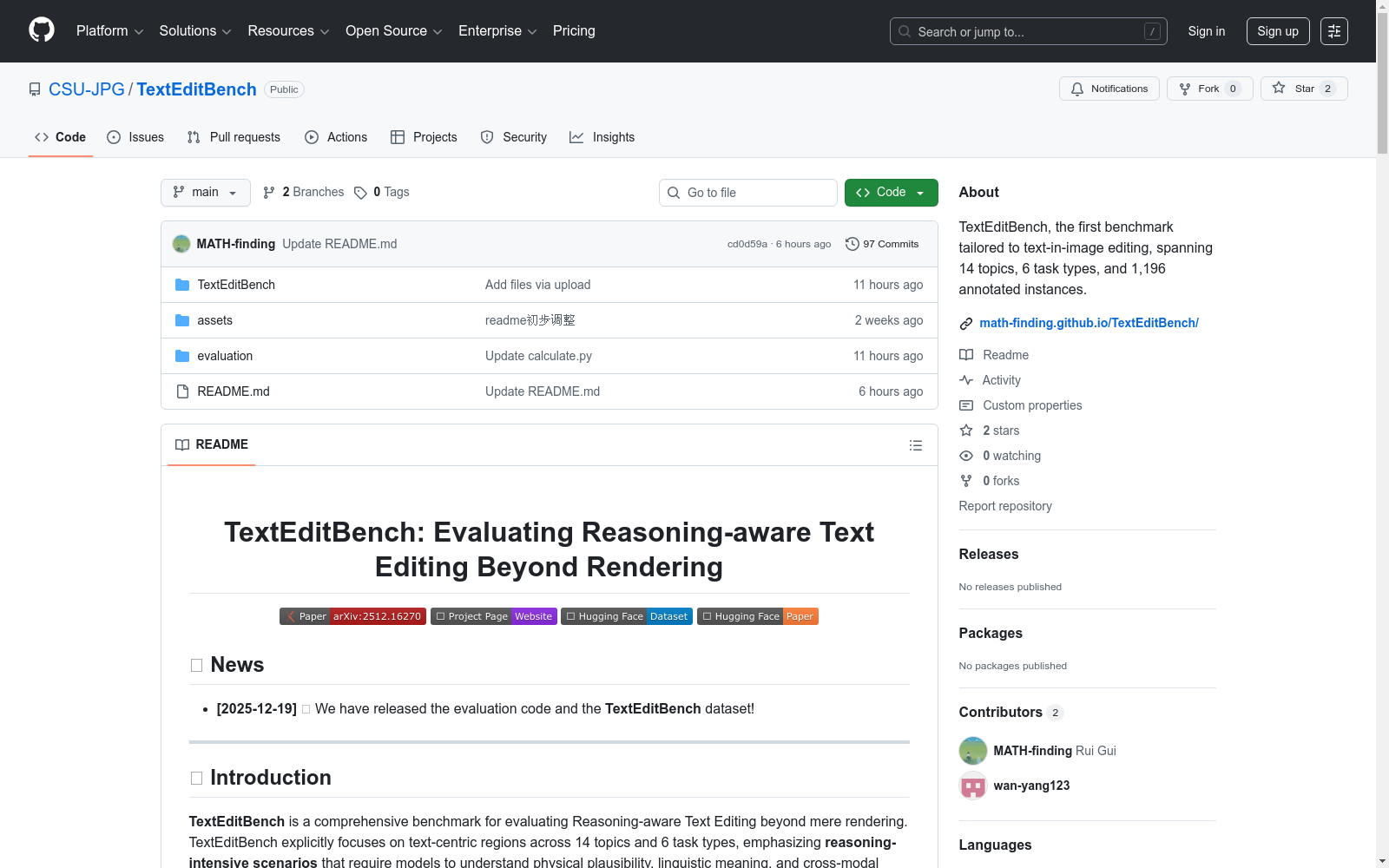Switch to the Code tab
This screenshot has height=868, width=1389.
[x=61, y=137]
